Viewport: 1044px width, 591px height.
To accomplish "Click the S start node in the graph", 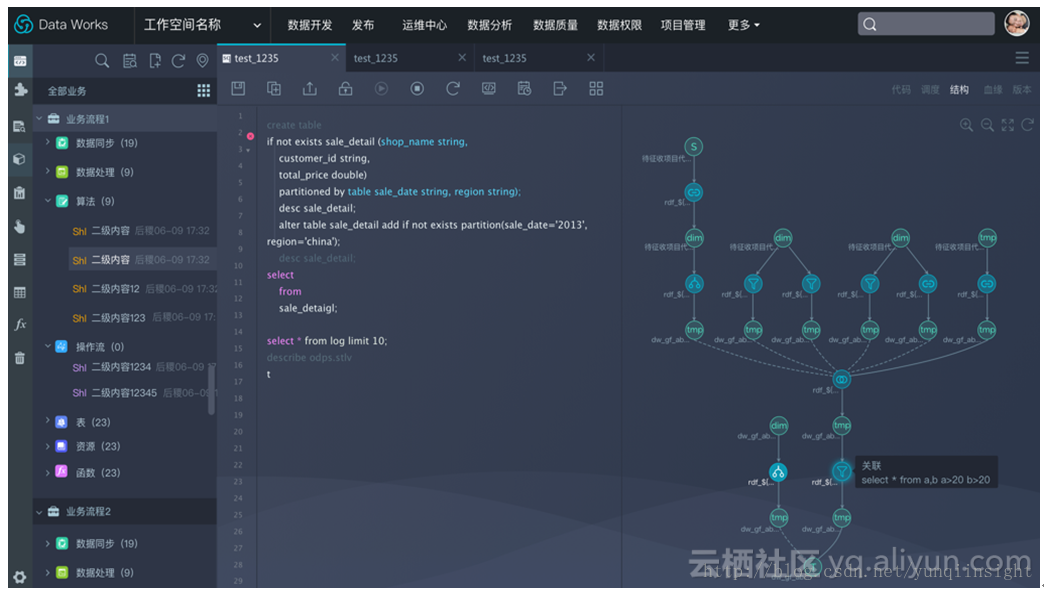I will 694,146.
